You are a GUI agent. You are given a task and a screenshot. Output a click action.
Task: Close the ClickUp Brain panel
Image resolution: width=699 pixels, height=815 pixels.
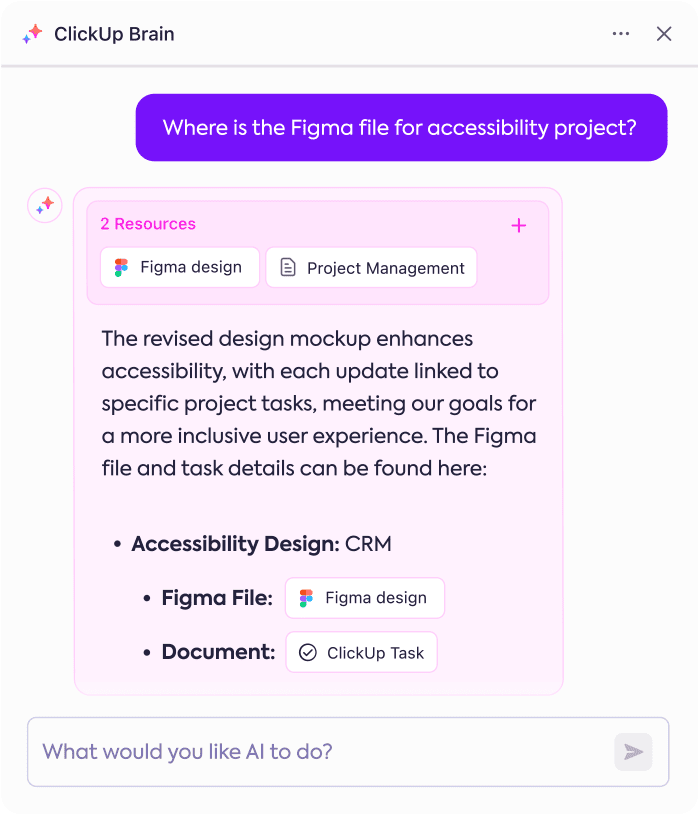(x=664, y=34)
